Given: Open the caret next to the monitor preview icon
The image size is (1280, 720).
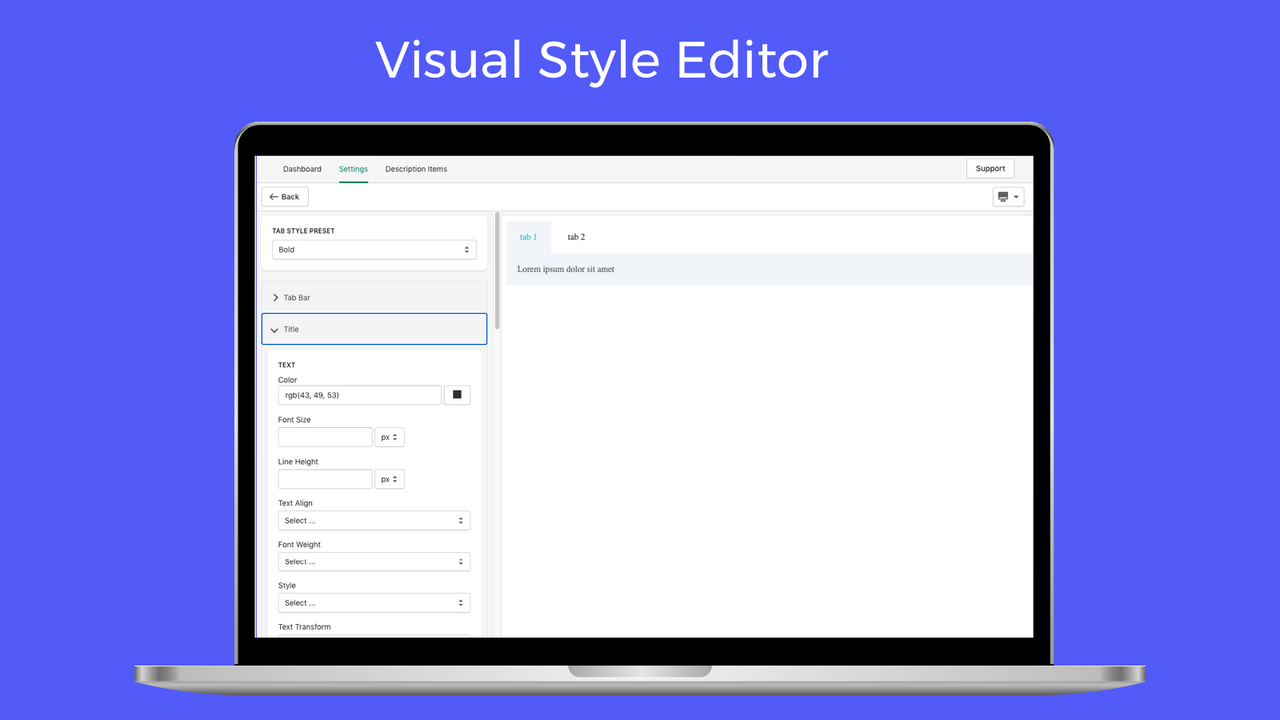Looking at the screenshot, I should [x=1018, y=196].
